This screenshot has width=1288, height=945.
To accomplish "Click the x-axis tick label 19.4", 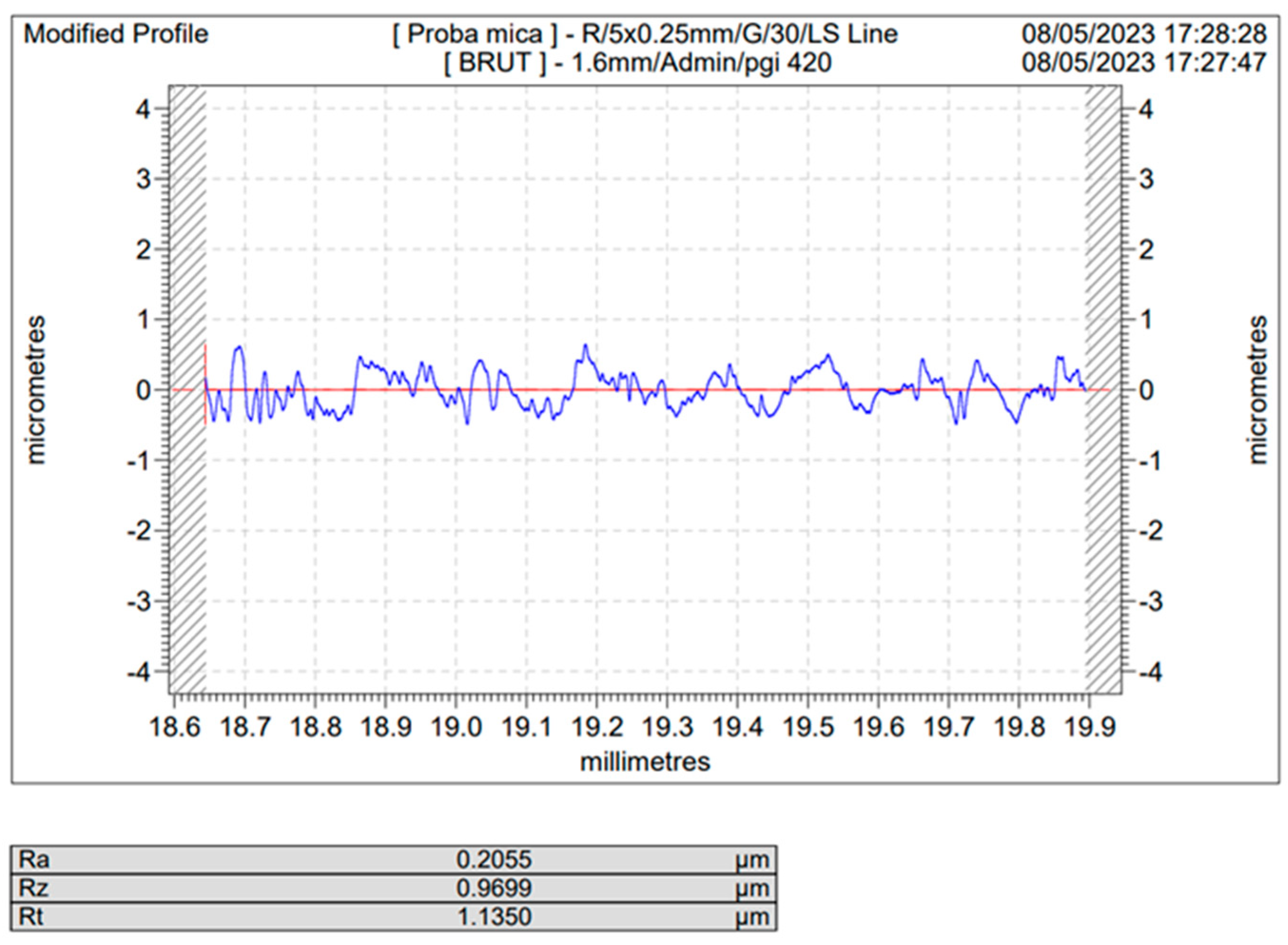I will (737, 728).
